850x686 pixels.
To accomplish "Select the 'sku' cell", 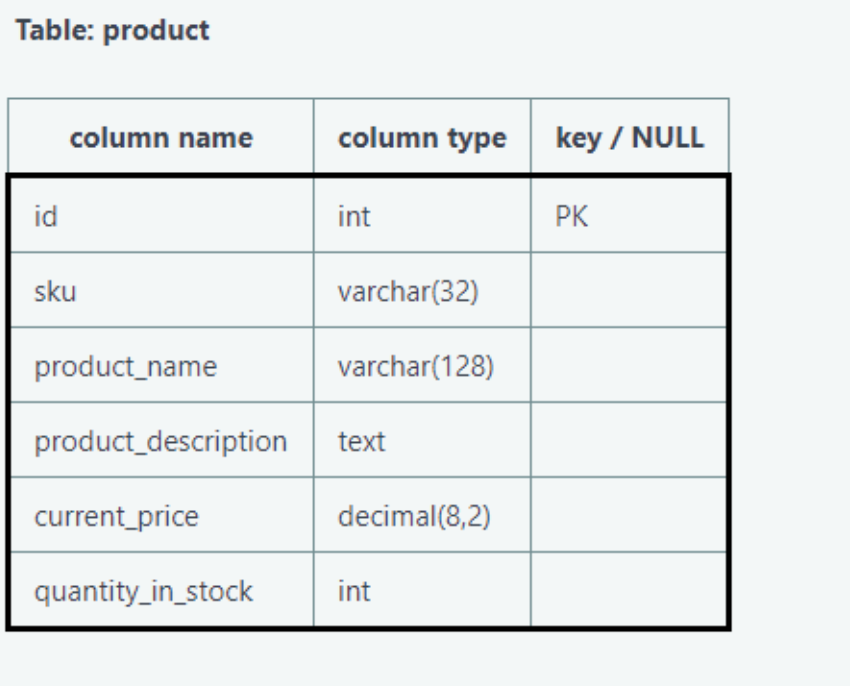I will click(162, 290).
